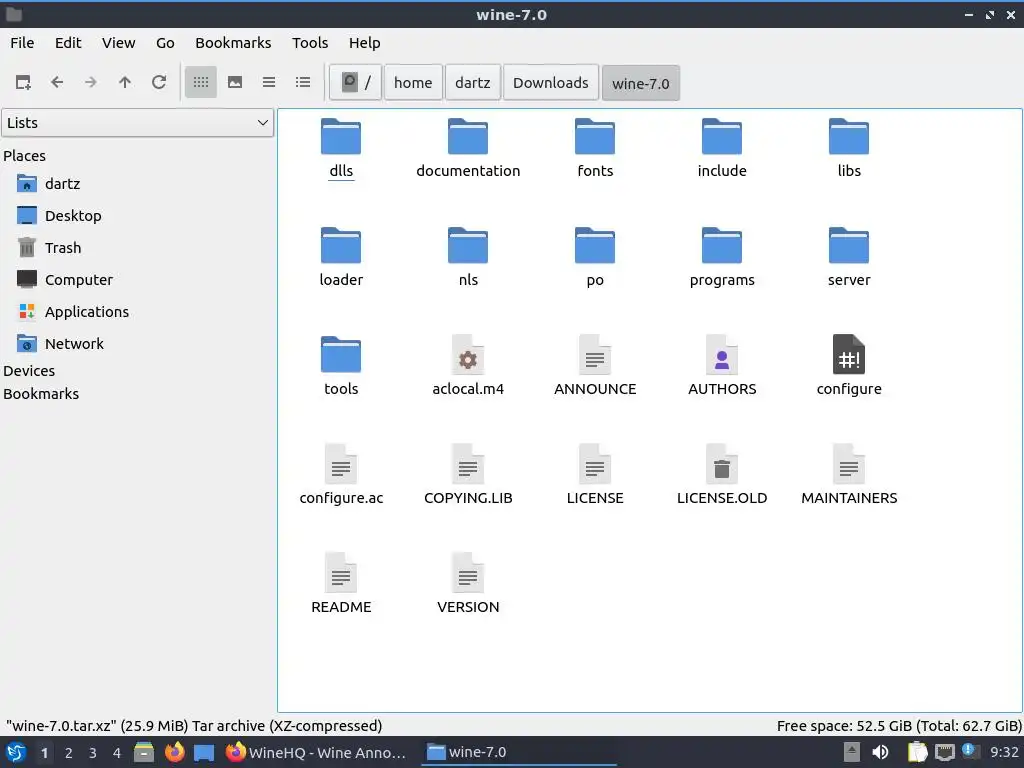Screen dimensions: 1024x768
Task: Select the configure script icon
Action: (849, 355)
